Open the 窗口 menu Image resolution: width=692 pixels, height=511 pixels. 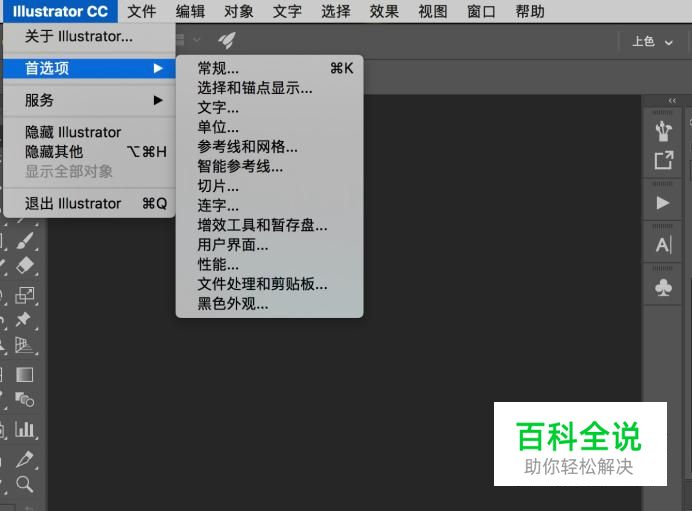click(481, 11)
